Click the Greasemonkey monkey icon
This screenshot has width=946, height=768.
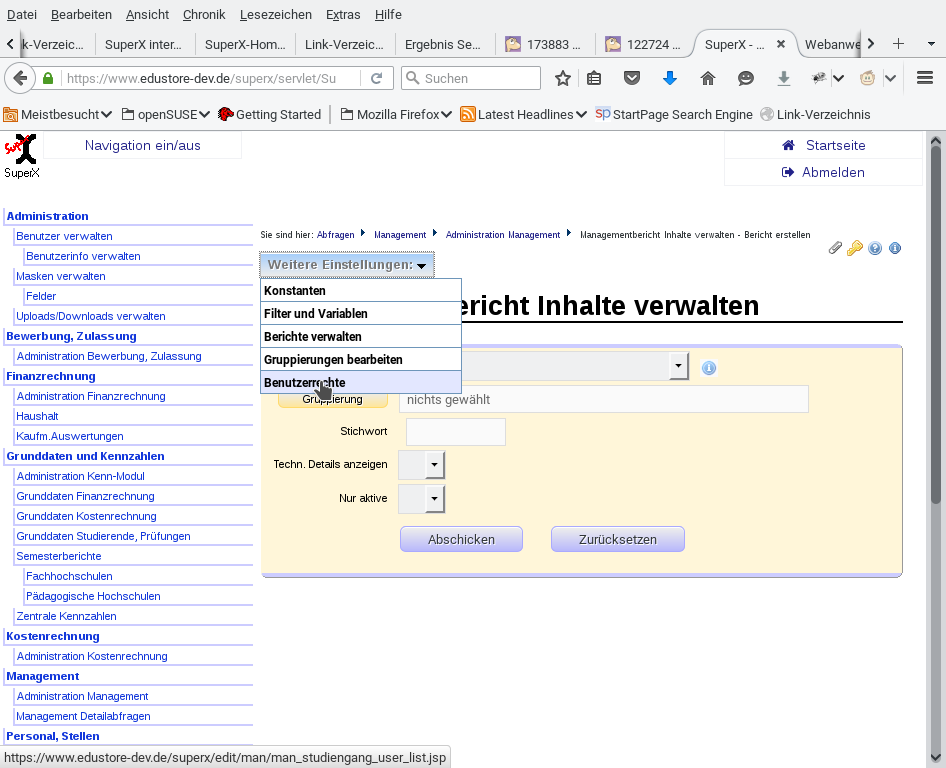(x=868, y=78)
